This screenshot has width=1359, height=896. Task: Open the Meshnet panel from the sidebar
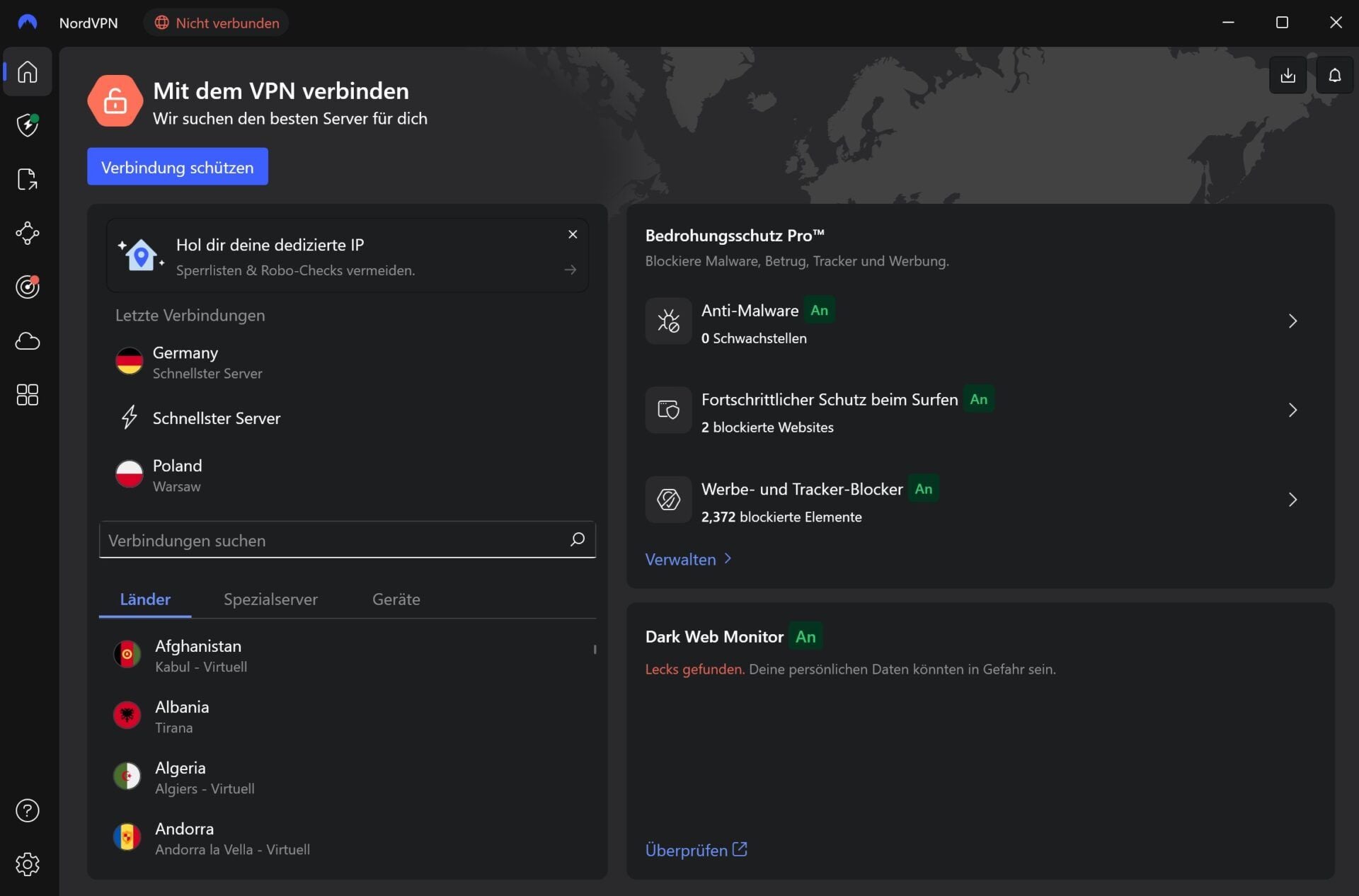coord(27,234)
